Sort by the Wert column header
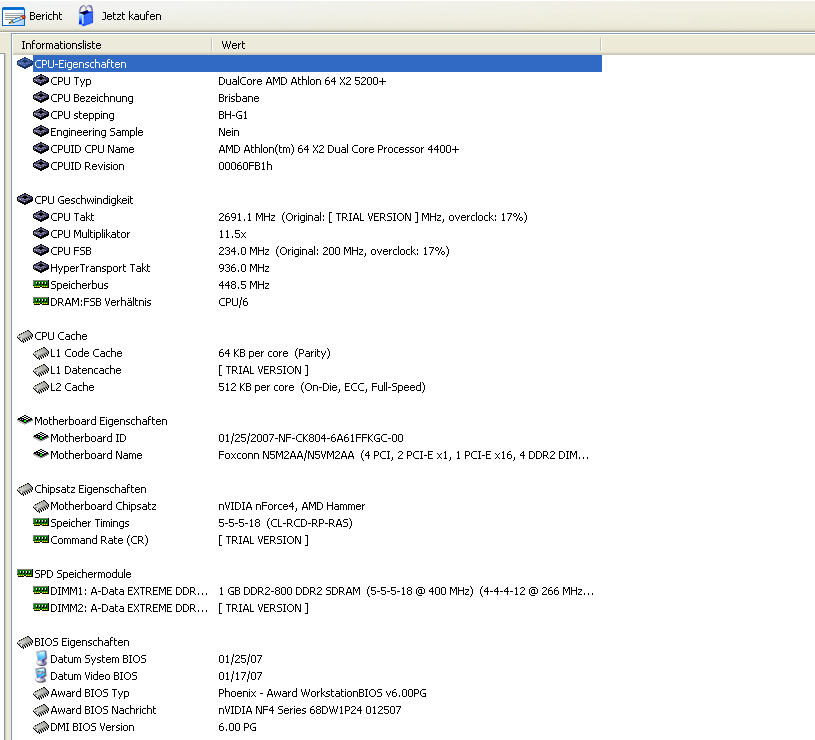815x740 pixels. pyautogui.click(x=406, y=45)
